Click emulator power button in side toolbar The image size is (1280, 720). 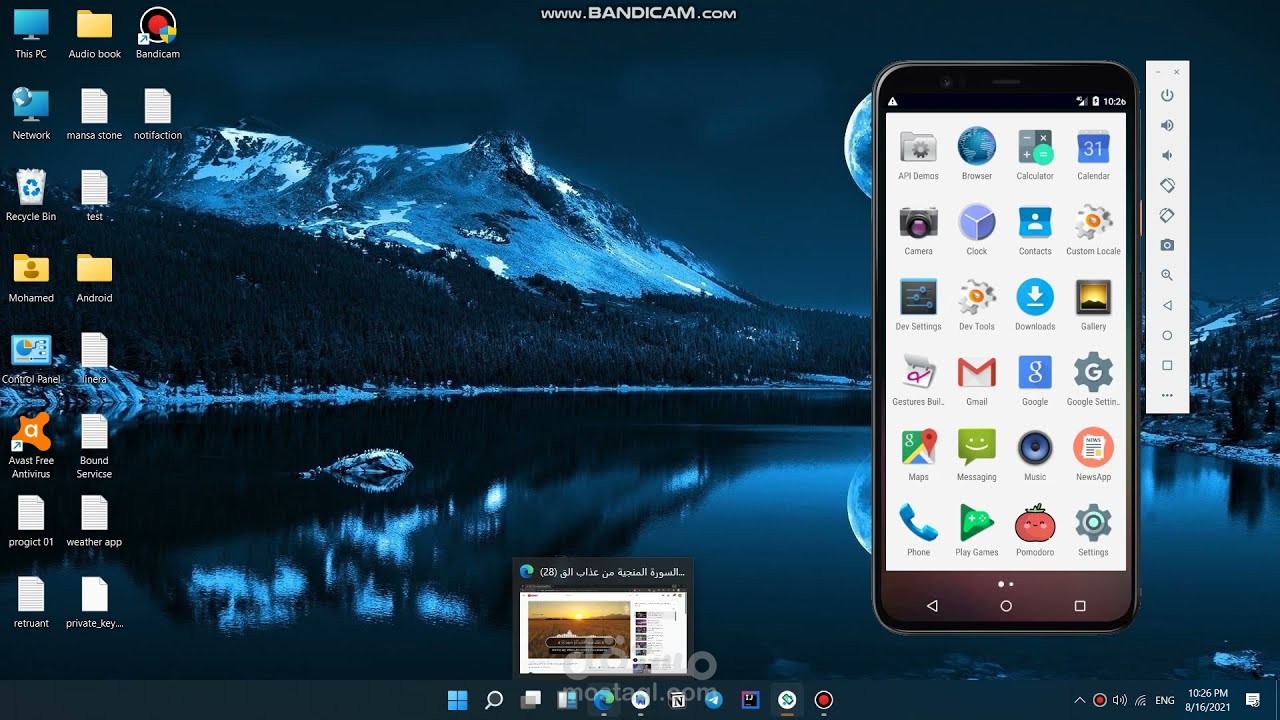point(1167,95)
